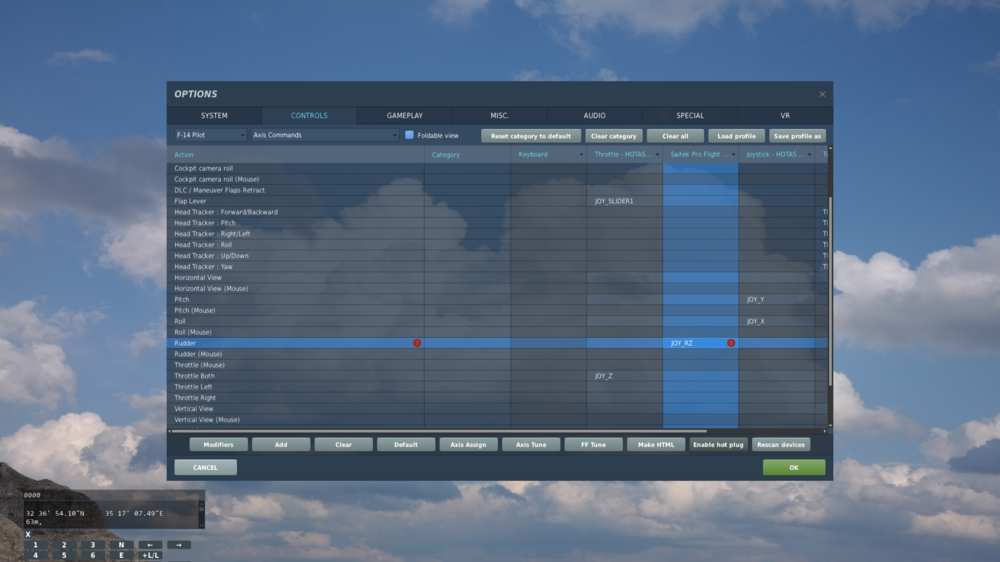The width and height of the screenshot is (1000, 562).
Task: Click the left arrow key on scratchpad keypad
Action: [x=150, y=545]
